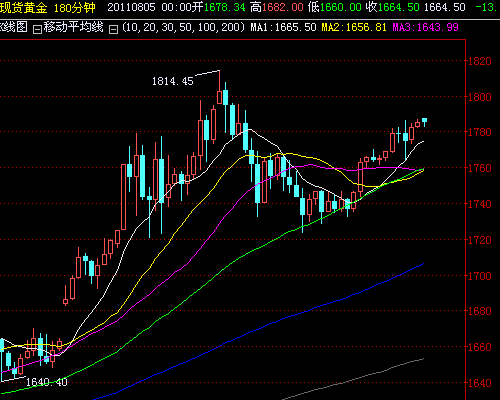500x400 pixels.
Task: Open the (10,20,30,50,100,200) parameter list
Action: (x=184, y=27)
